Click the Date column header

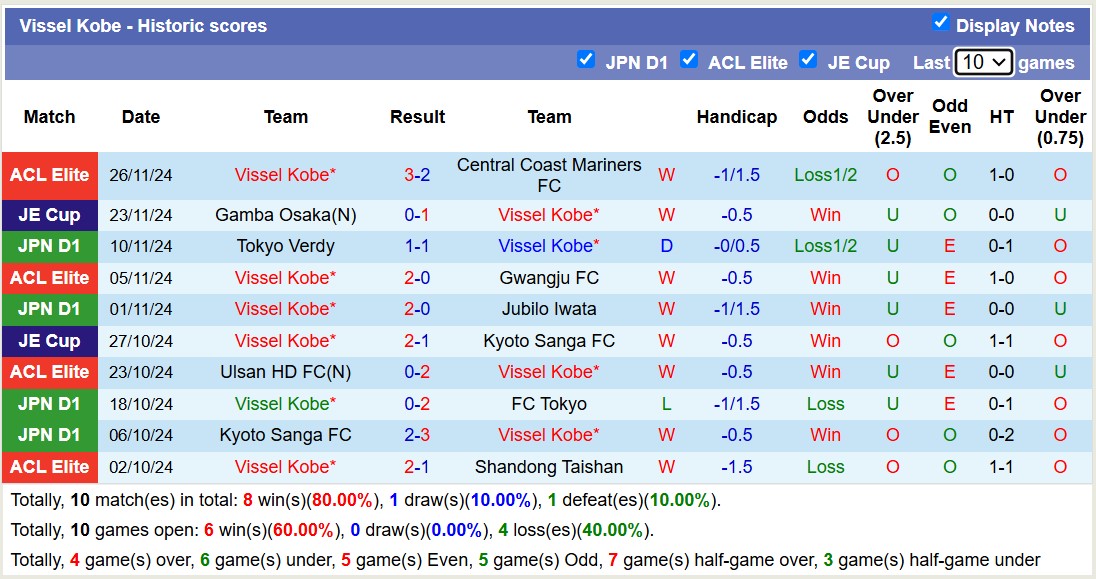(x=141, y=117)
